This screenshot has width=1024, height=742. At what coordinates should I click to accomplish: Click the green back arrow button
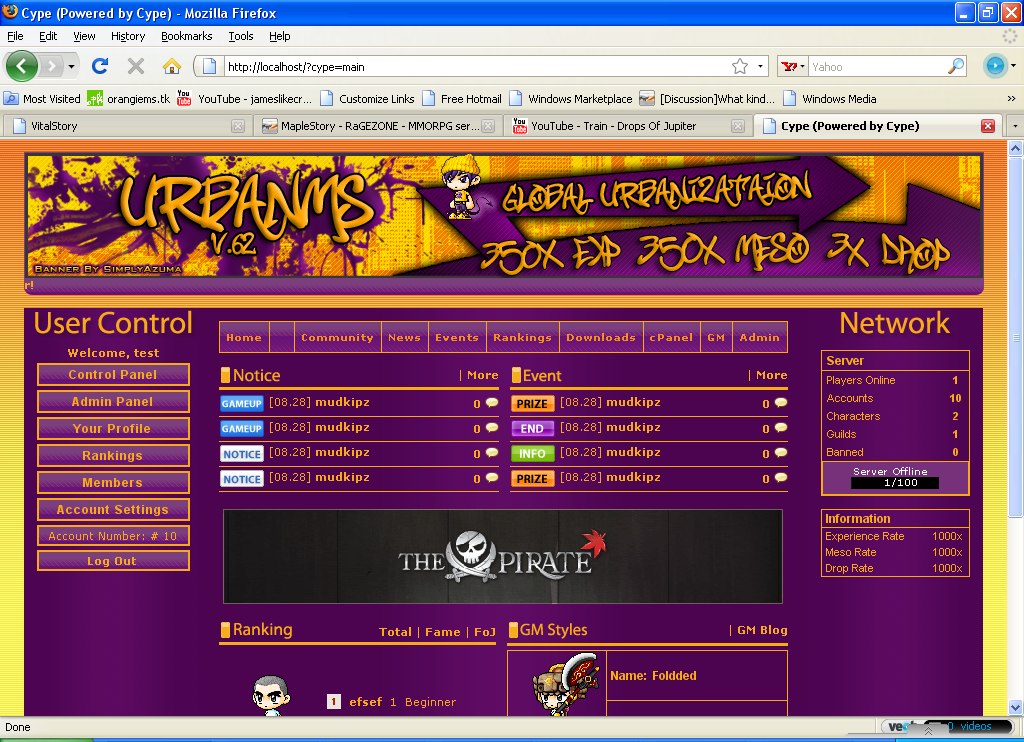pyautogui.click(x=22, y=66)
